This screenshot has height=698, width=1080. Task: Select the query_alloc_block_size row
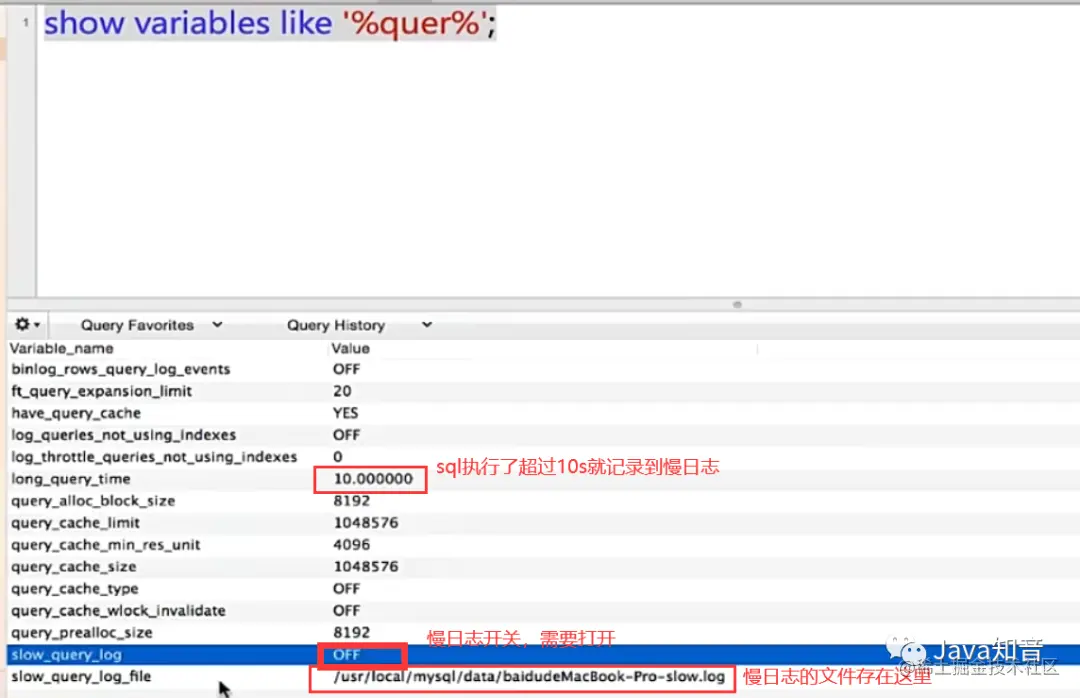(x=543, y=501)
